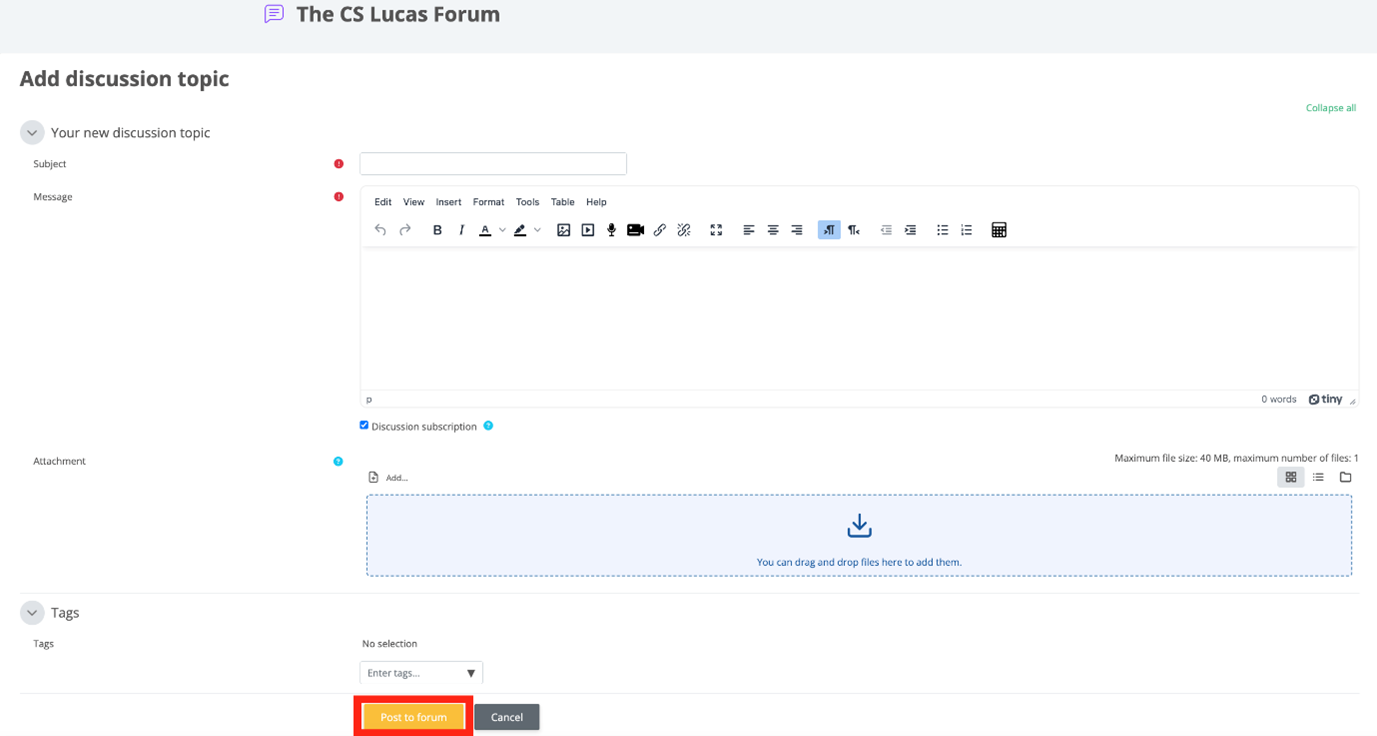Click Add... to attach a file
This screenshot has height=736, width=1377.
[x=388, y=478]
